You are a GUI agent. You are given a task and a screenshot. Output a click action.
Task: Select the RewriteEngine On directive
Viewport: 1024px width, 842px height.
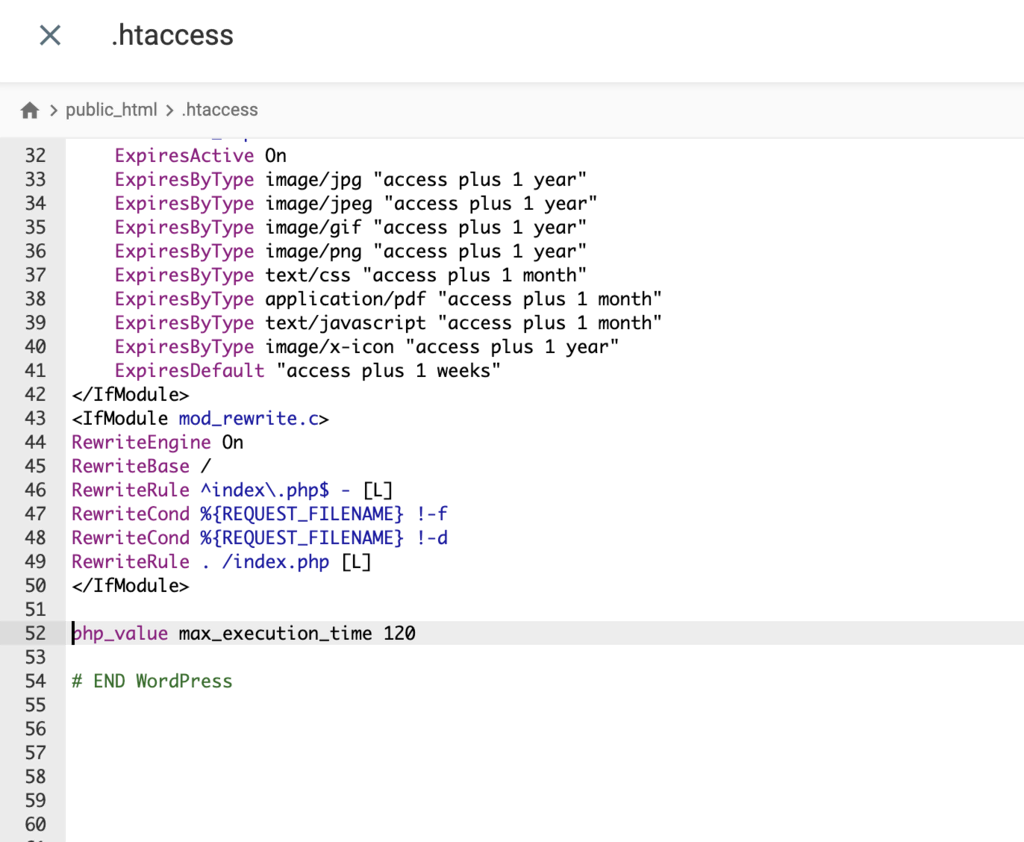152,442
